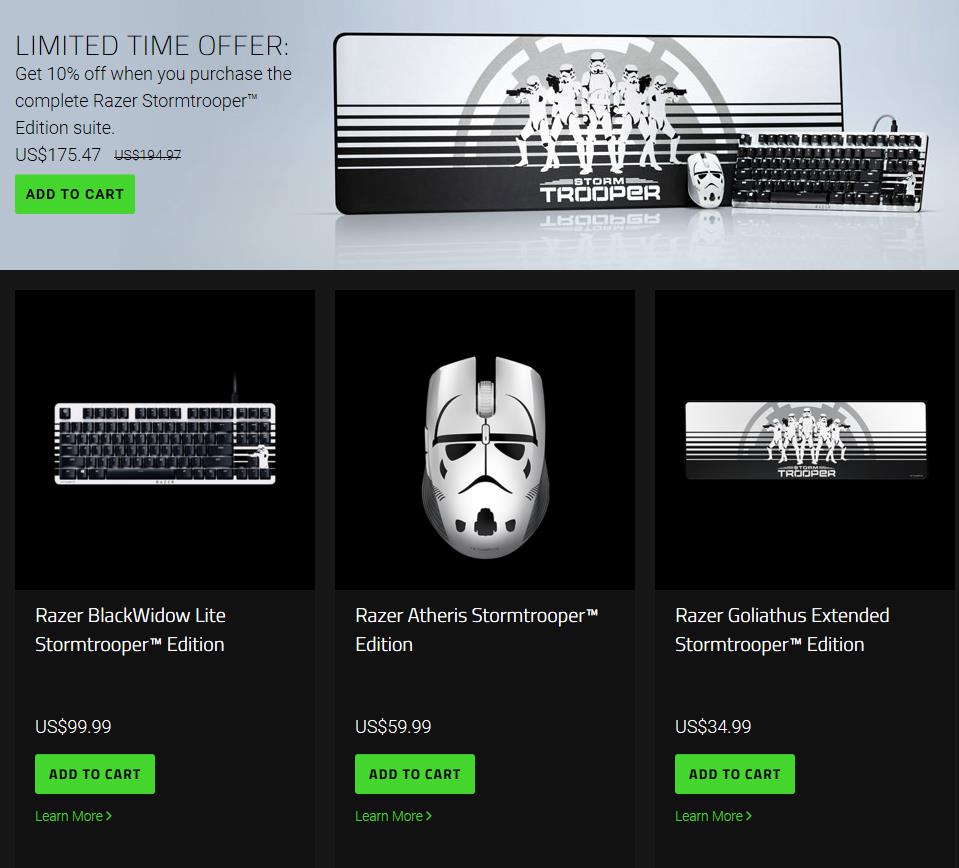Add Razer Goliathus Extended mat to cart

[735, 774]
